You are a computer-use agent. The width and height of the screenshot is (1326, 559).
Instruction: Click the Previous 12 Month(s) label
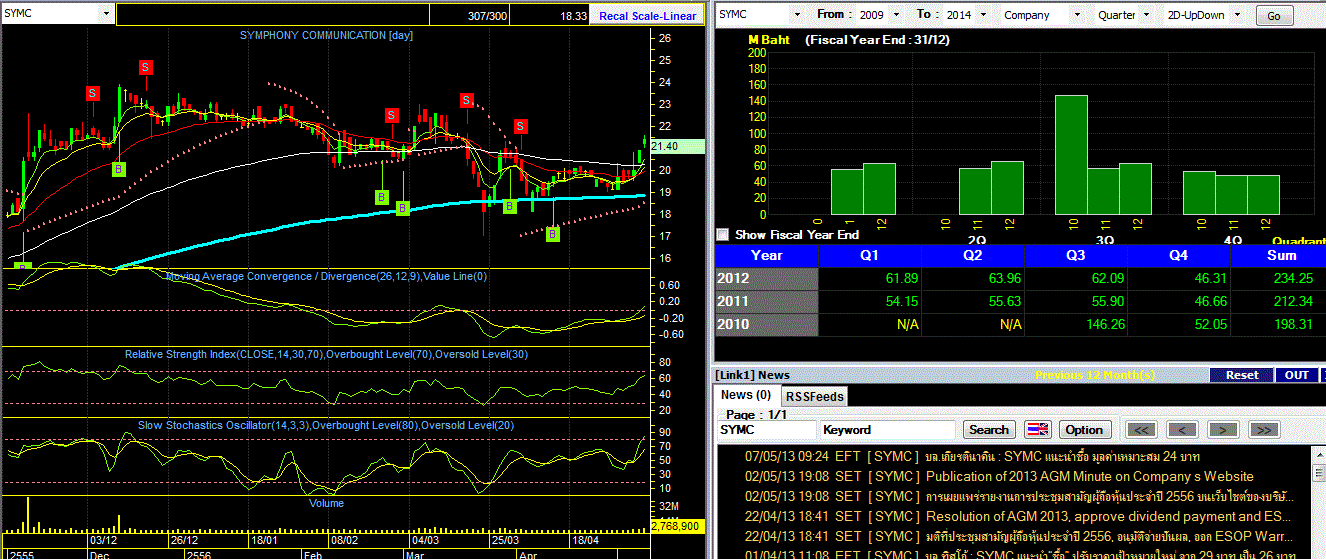click(x=1094, y=375)
